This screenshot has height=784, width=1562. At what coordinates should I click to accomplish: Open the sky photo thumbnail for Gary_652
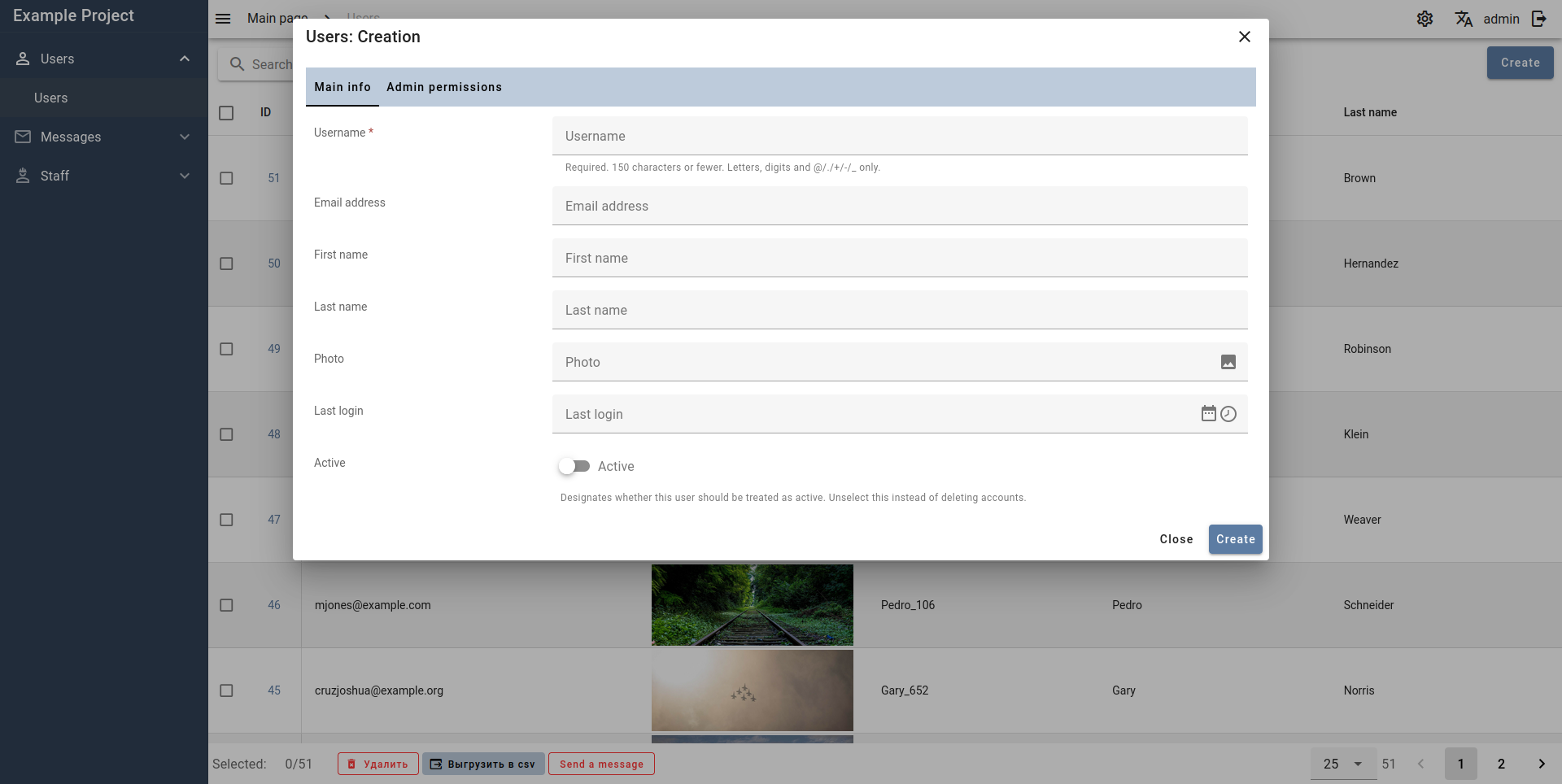click(753, 690)
